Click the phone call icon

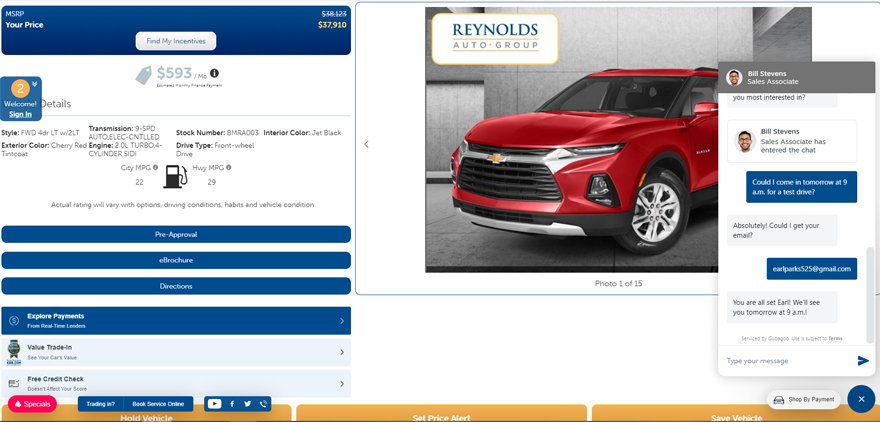(263, 404)
